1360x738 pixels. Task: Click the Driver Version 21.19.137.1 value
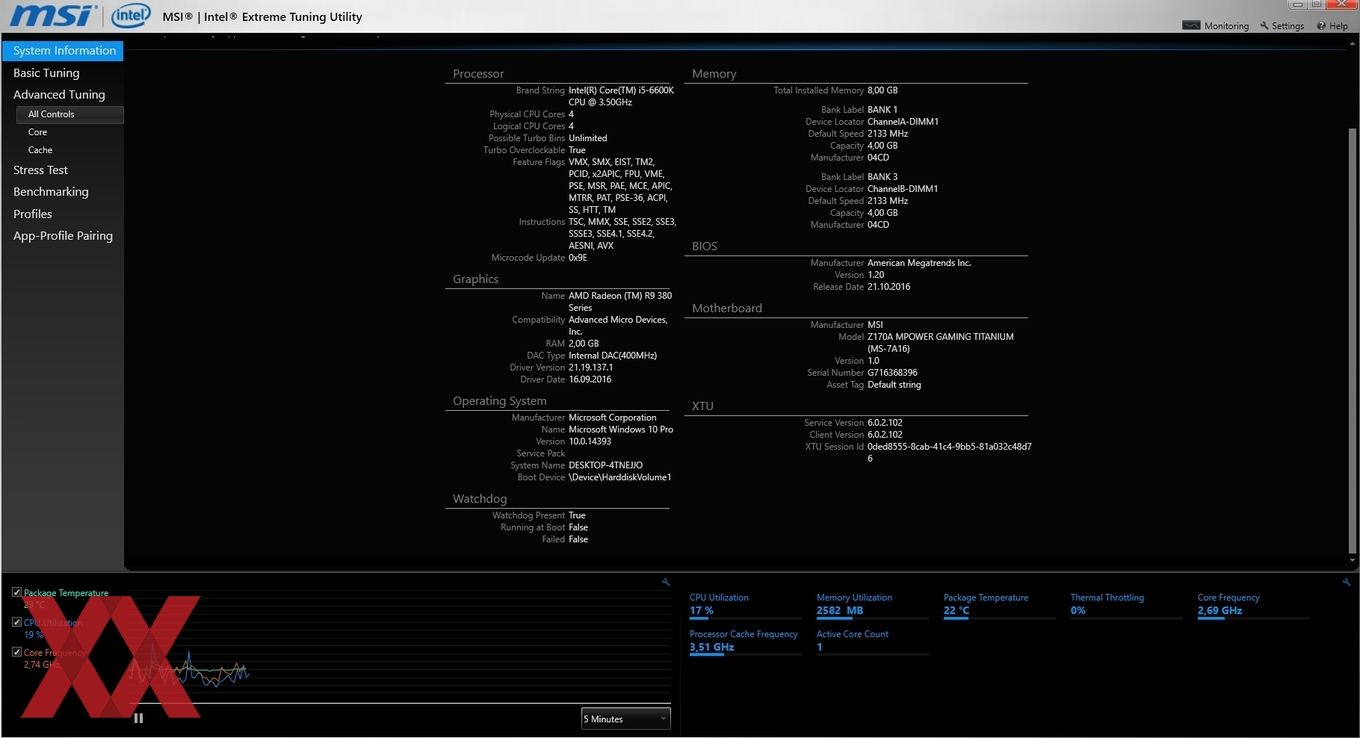click(591, 368)
